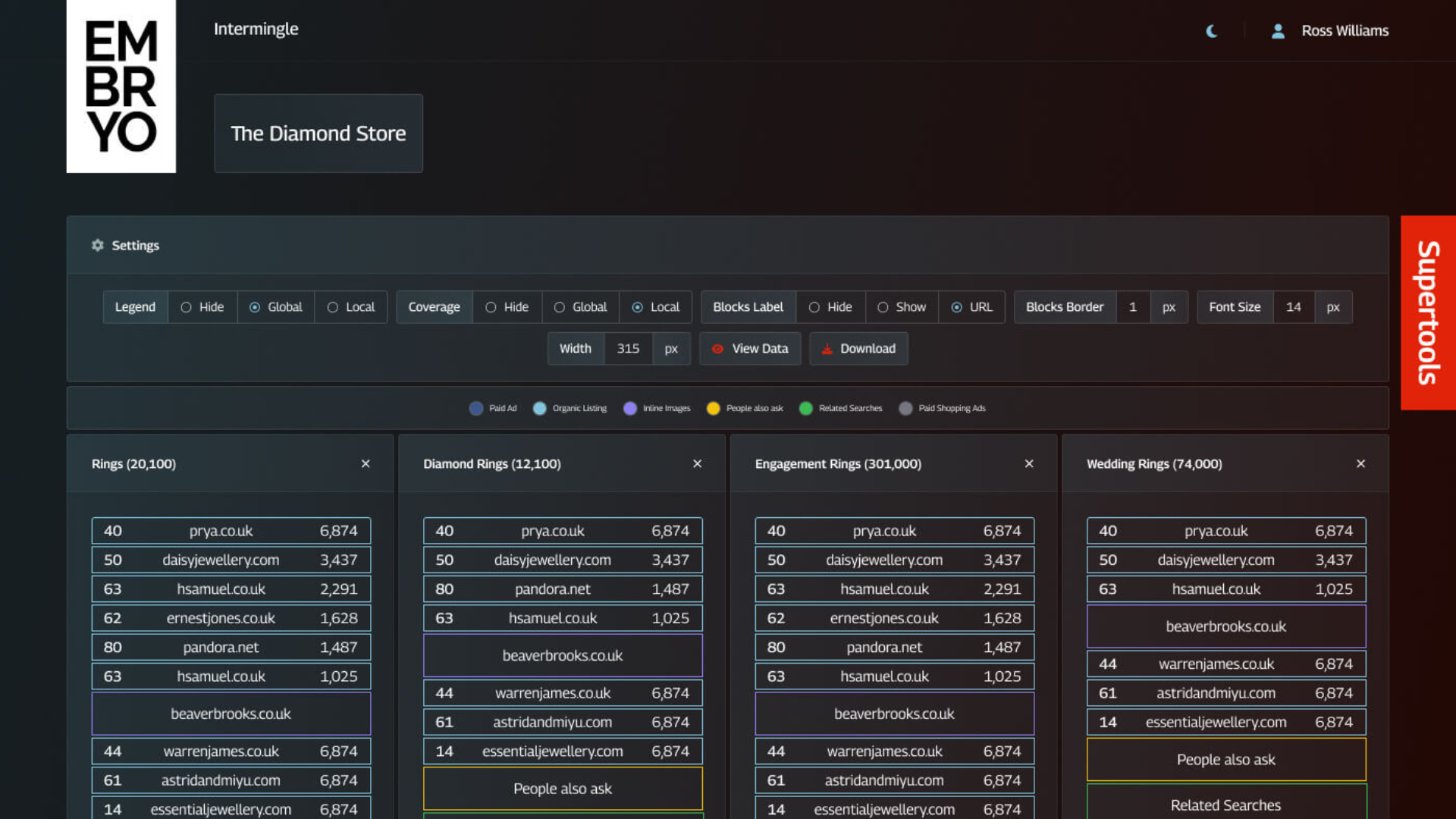Open user profile avatar icon
This screenshot has height=819, width=1456.
(x=1278, y=31)
